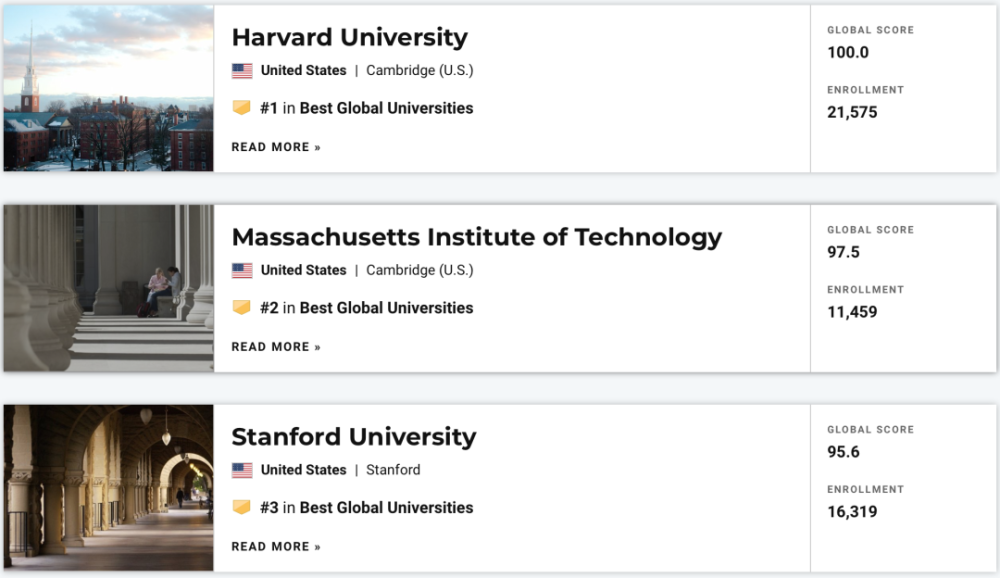
Task: Click the ribbon badge next to Stanford's #3 rank
Action: pyautogui.click(x=240, y=507)
